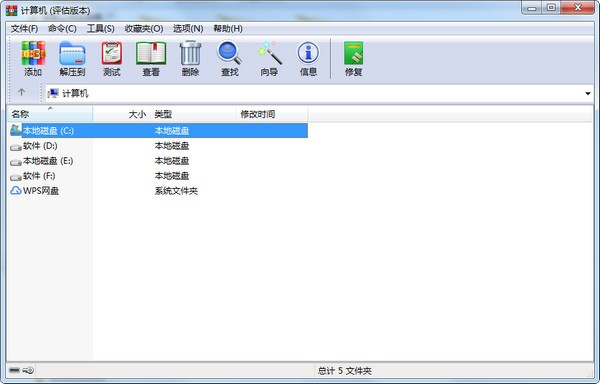Open the 收藏夹(O) menu
The height and width of the screenshot is (384, 600).
[144, 29]
